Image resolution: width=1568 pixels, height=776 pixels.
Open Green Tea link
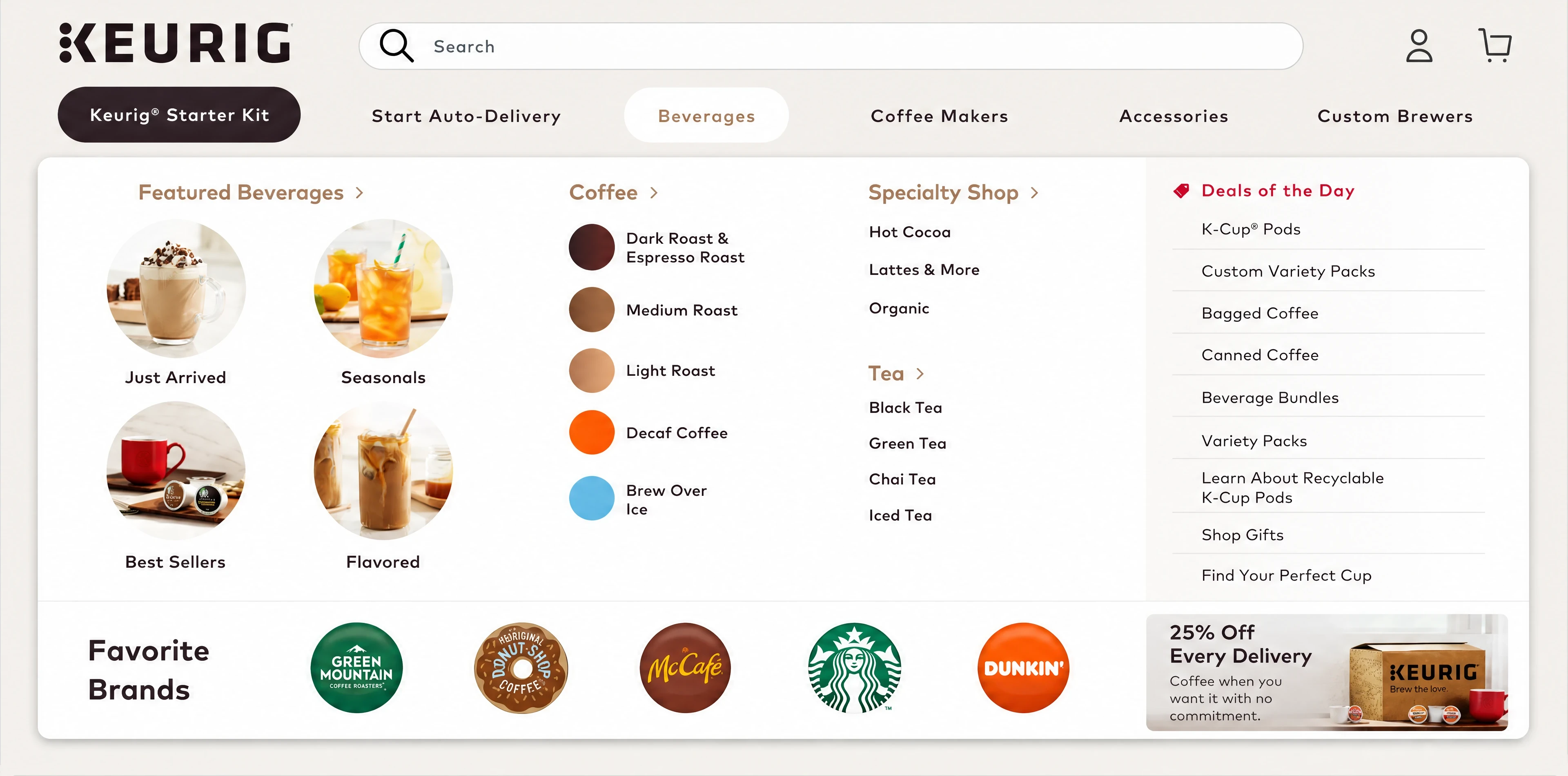(908, 443)
